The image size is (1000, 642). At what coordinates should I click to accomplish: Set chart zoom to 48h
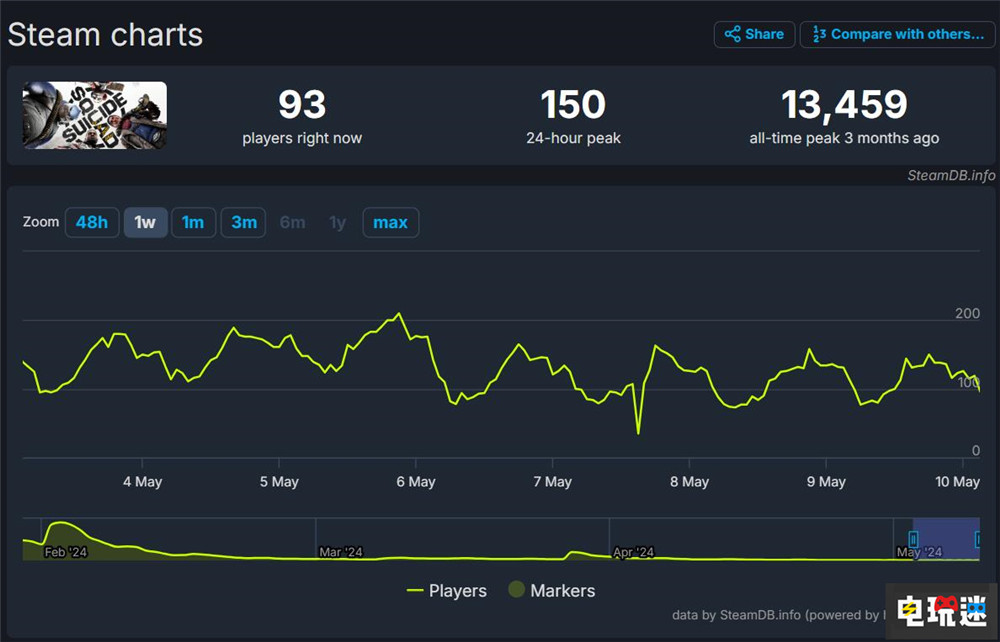click(92, 222)
